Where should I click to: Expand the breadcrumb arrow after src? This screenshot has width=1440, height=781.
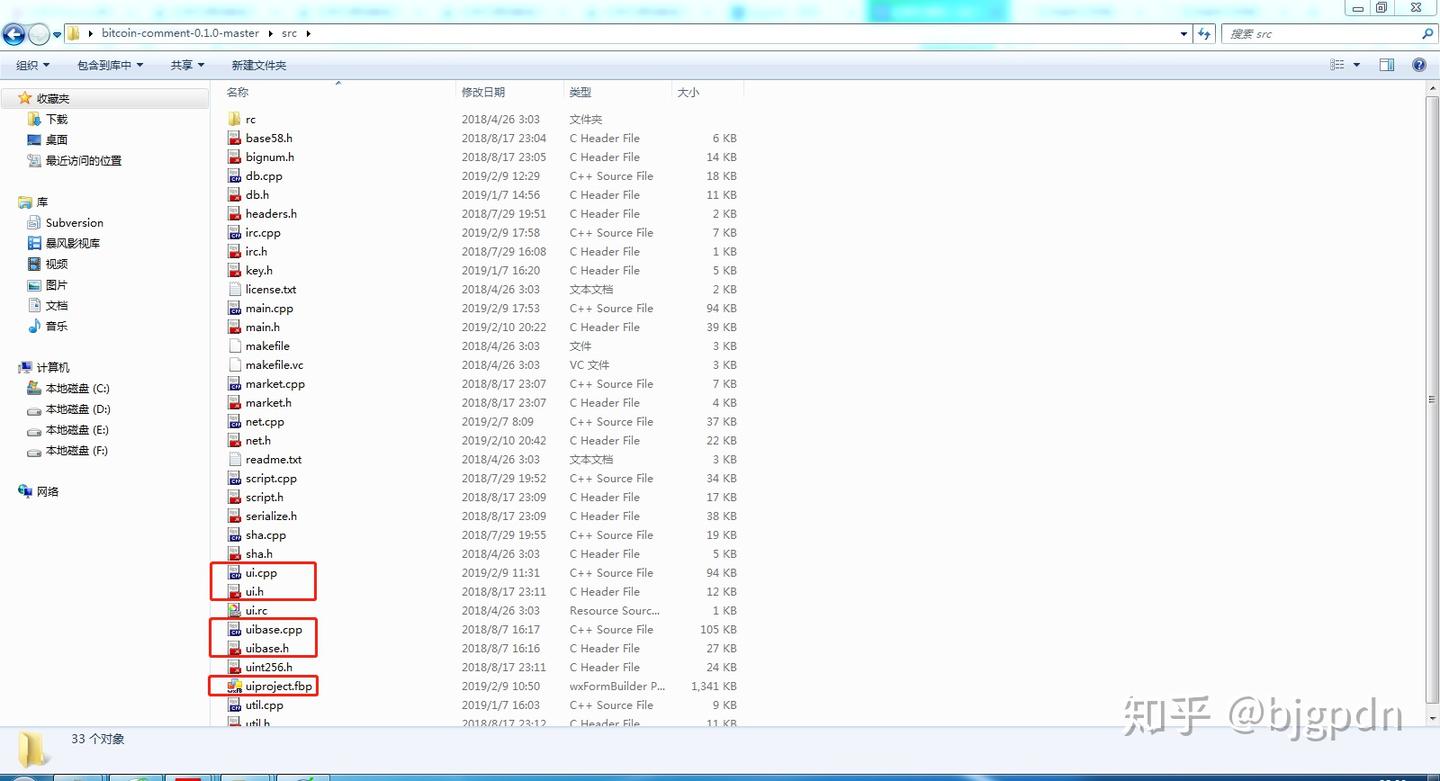point(308,33)
